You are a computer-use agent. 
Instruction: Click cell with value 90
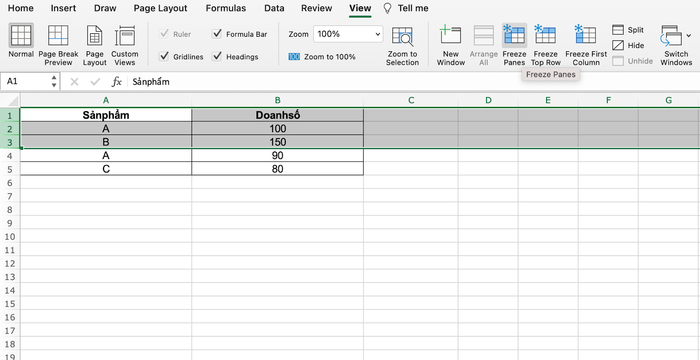[278, 155]
